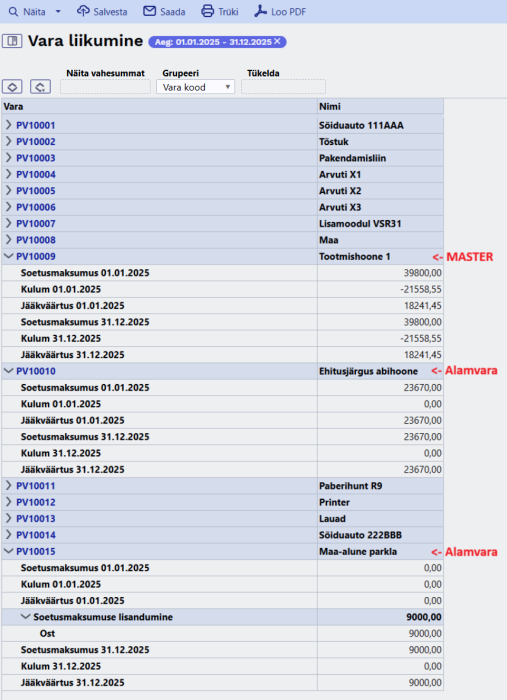The image size is (507, 700).
Task: Expand the PV10003 row
Action: click(x=8, y=158)
